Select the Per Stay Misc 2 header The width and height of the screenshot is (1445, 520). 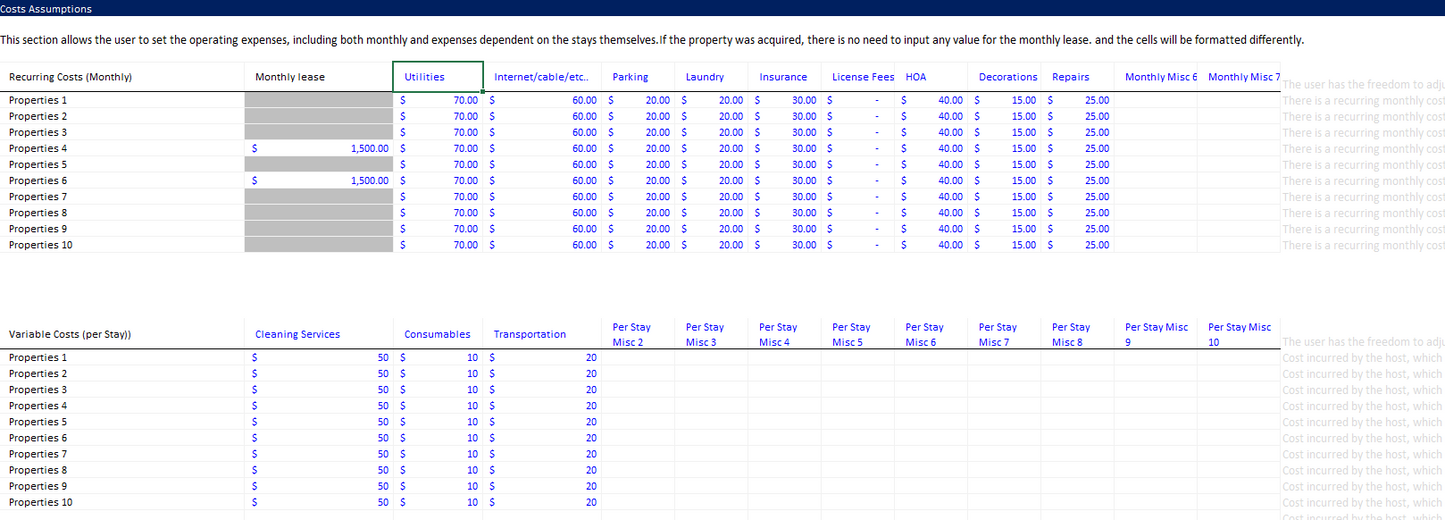pos(637,335)
